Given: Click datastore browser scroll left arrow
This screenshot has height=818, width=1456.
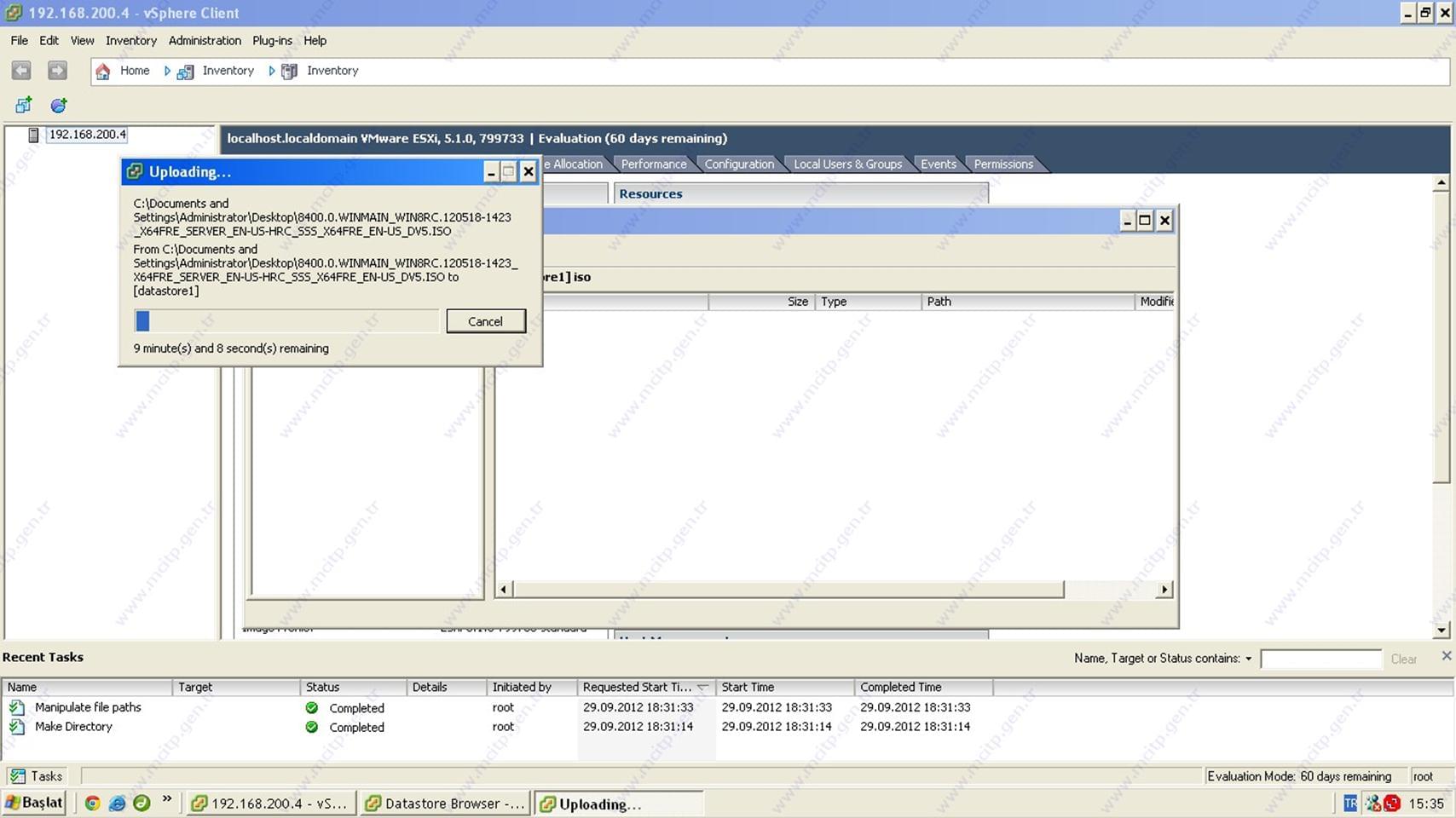Looking at the screenshot, I should 504,590.
